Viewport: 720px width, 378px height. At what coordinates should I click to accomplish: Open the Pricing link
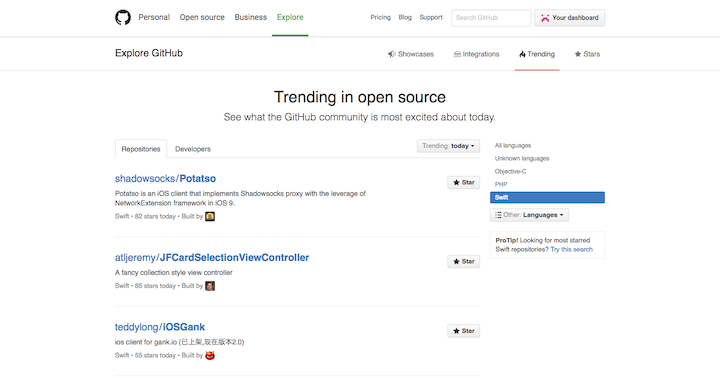tap(380, 17)
